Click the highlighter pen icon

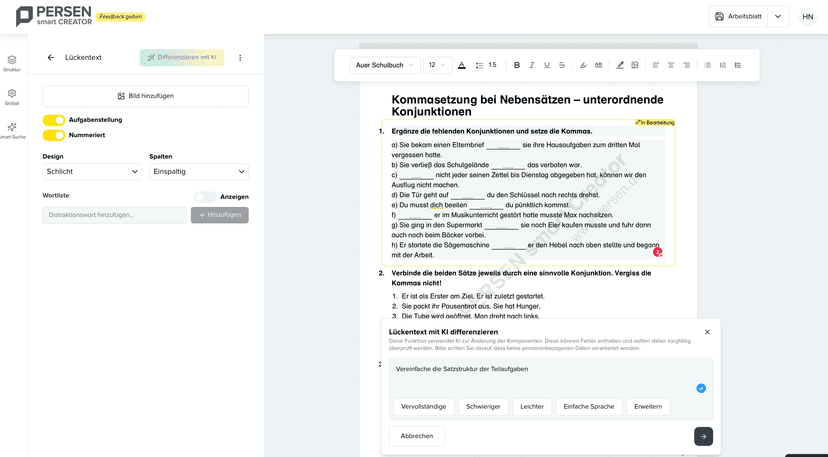coord(620,65)
